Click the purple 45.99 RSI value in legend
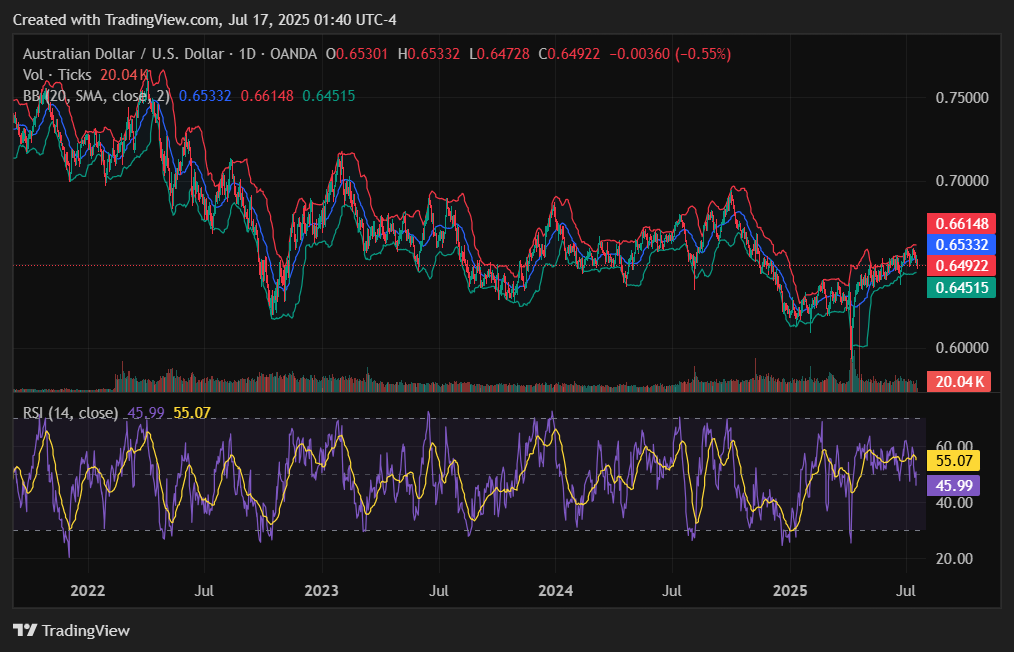 click(146, 413)
